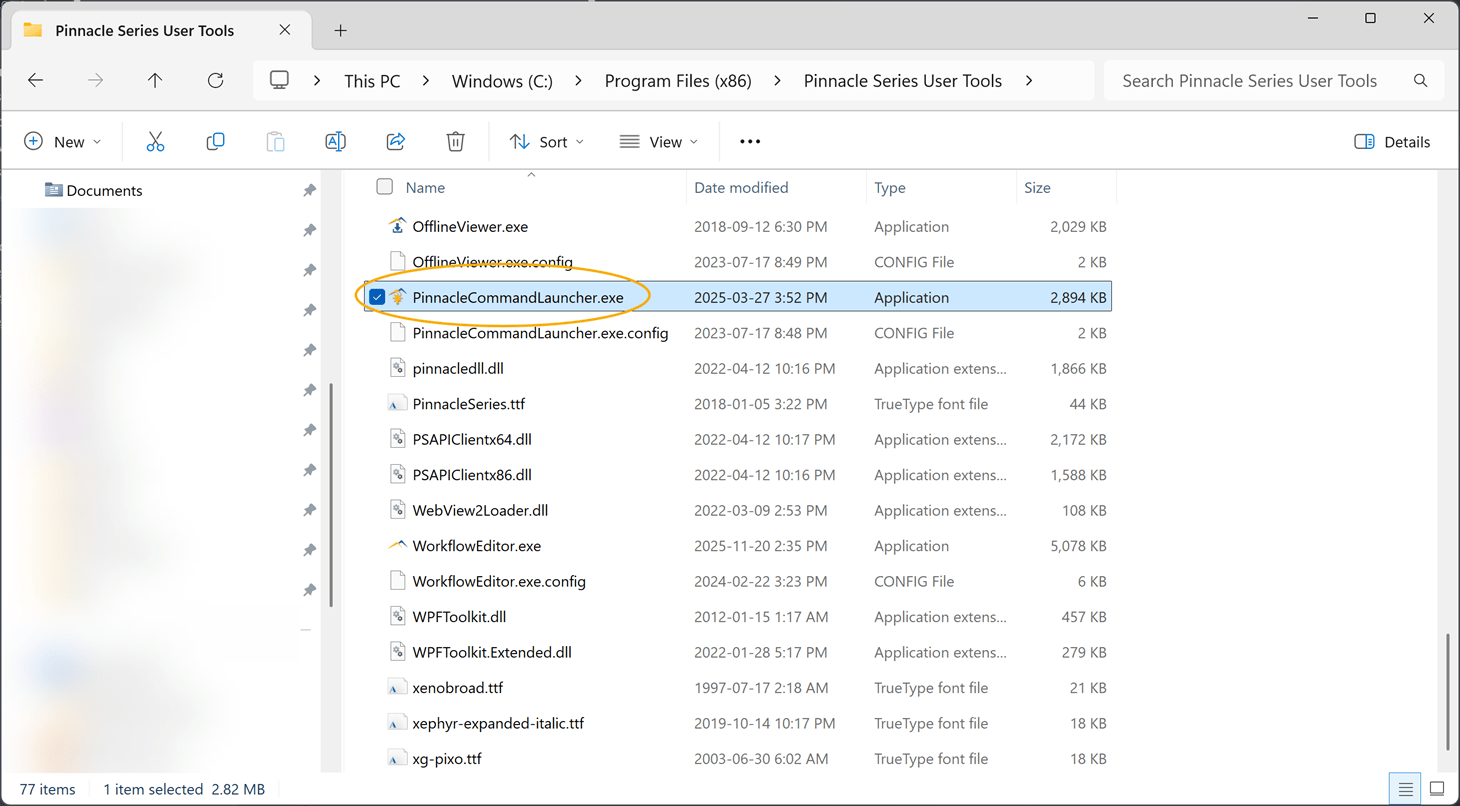1460x806 pixels.
Task: Click the Share icon in toolbar
Action: coord(396,142)
